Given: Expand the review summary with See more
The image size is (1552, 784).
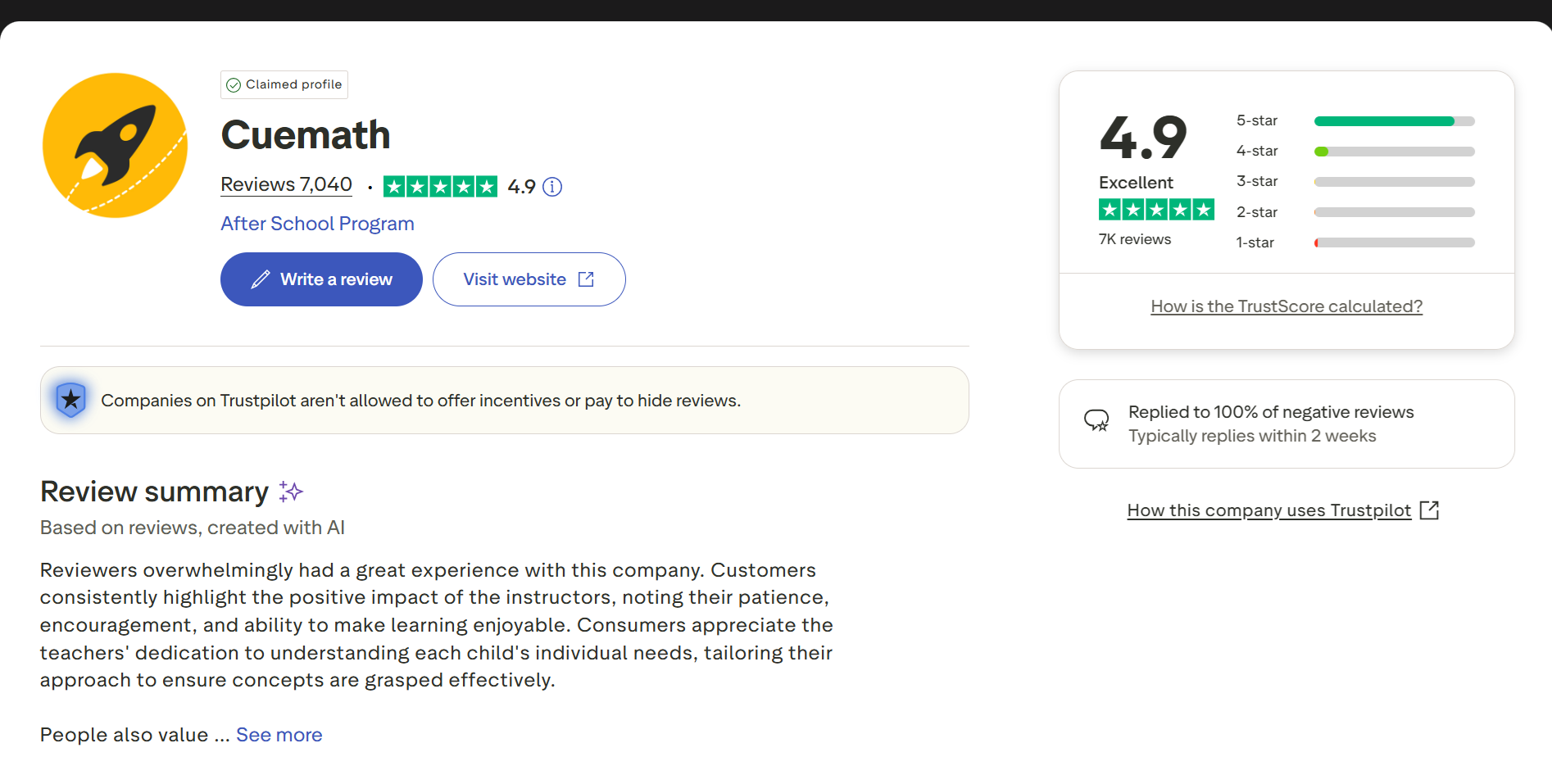Looking at the screenshot, I should pos(279,735).
